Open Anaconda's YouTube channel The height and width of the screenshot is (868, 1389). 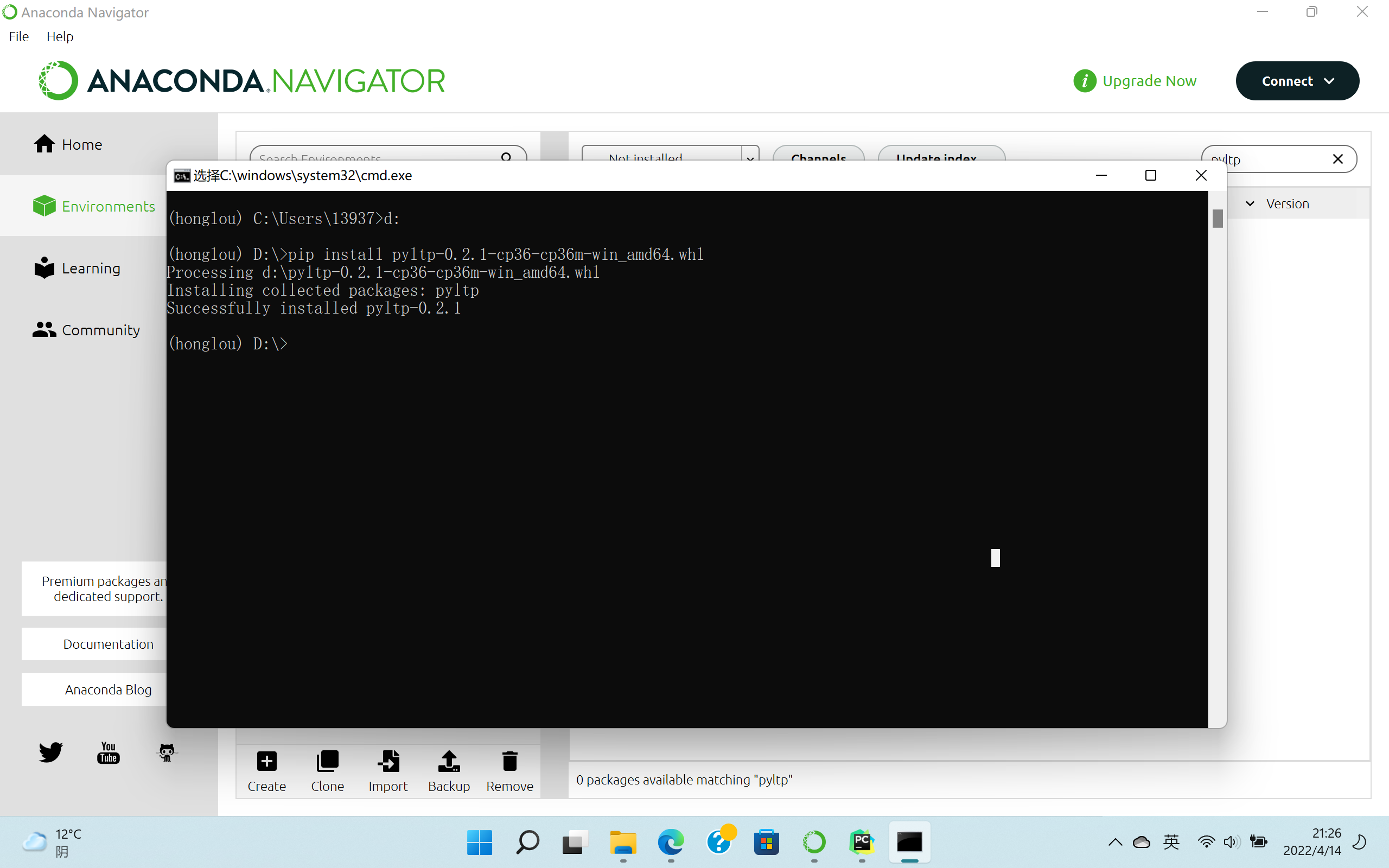(108, 751)
